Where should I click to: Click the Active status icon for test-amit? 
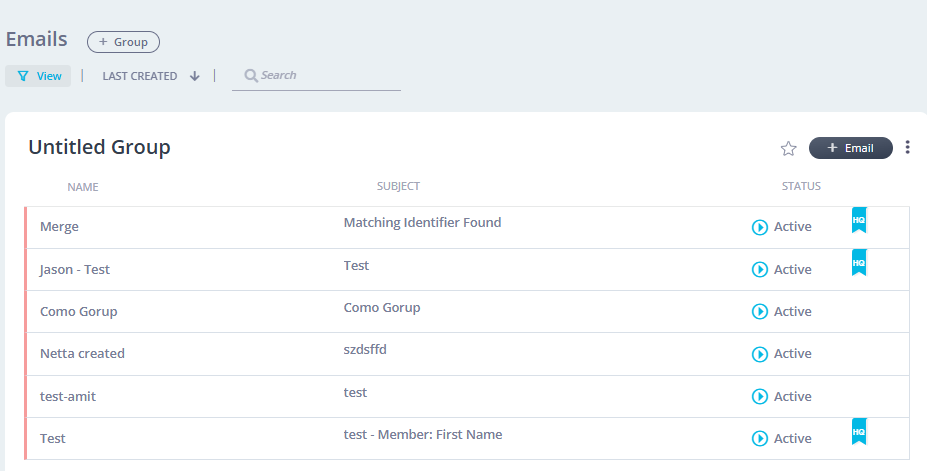coord(759,397)
